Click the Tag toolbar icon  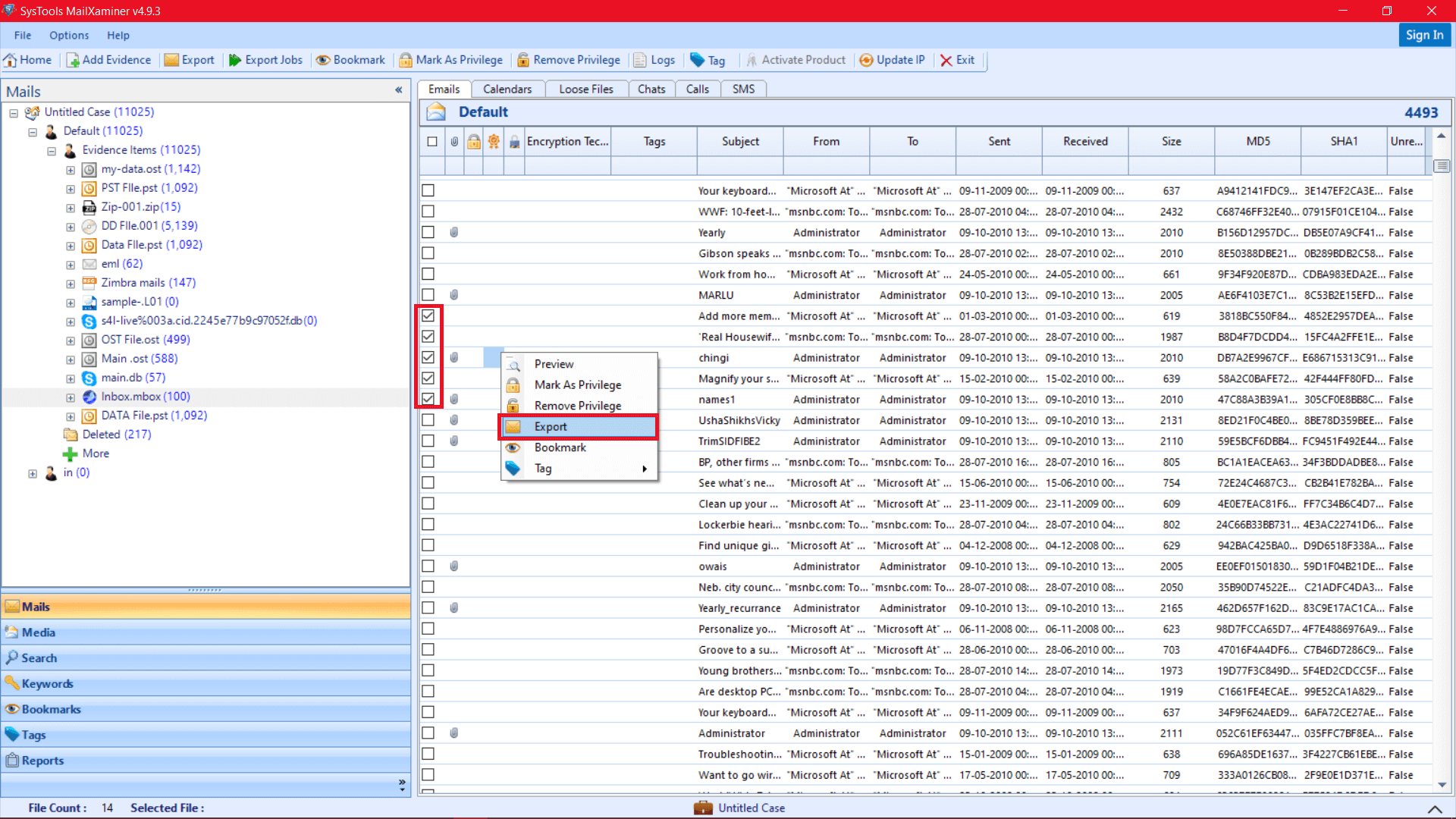pyautogui.click(x=706, y=60)
